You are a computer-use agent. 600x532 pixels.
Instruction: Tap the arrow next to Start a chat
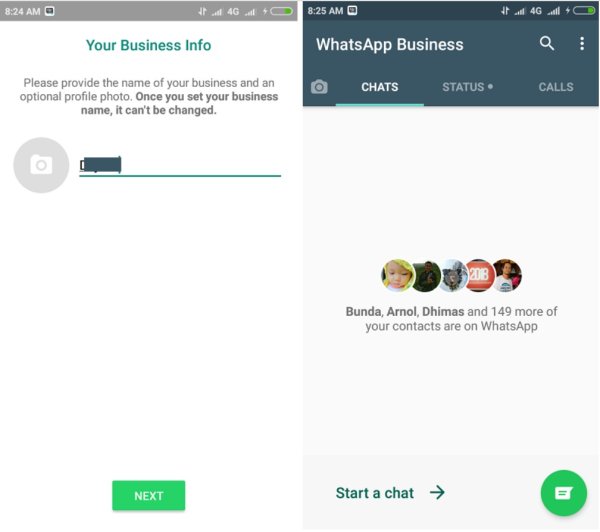coord(437,492)
